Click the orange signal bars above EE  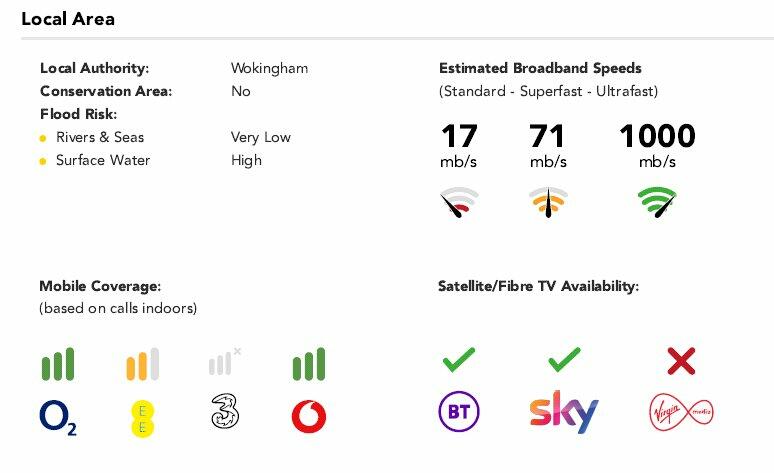(x=142, y=364)
